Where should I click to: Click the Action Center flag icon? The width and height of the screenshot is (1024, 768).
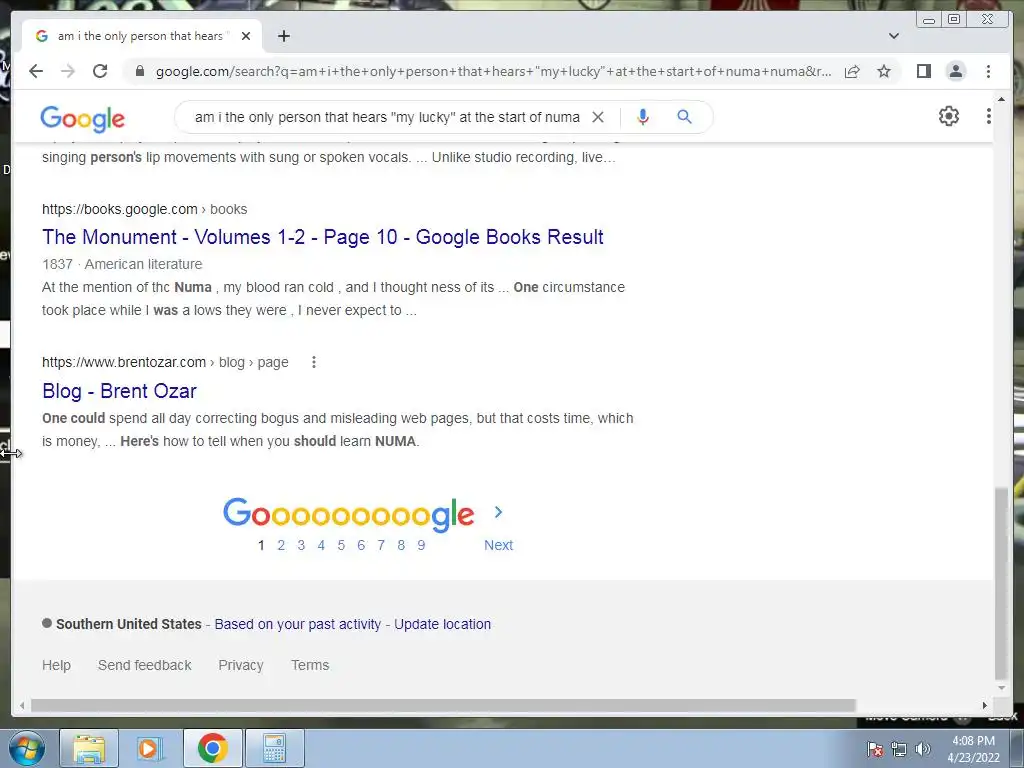(875, 749)
